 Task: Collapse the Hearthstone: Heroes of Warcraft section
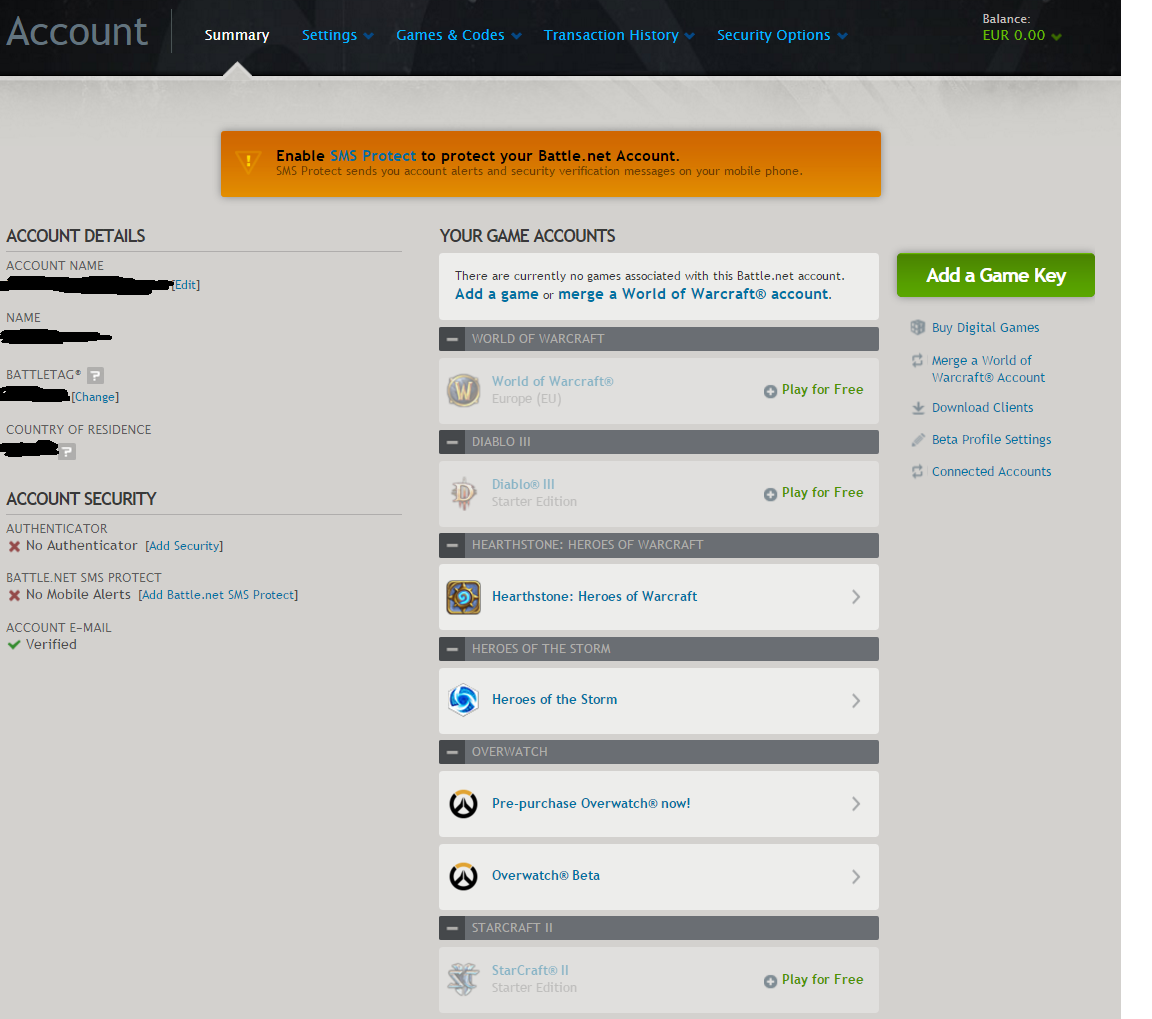(x=453, y=545)
